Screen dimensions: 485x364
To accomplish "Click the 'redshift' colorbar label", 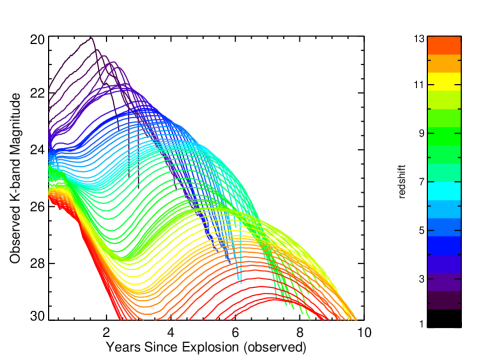I will tap(402, 182).
